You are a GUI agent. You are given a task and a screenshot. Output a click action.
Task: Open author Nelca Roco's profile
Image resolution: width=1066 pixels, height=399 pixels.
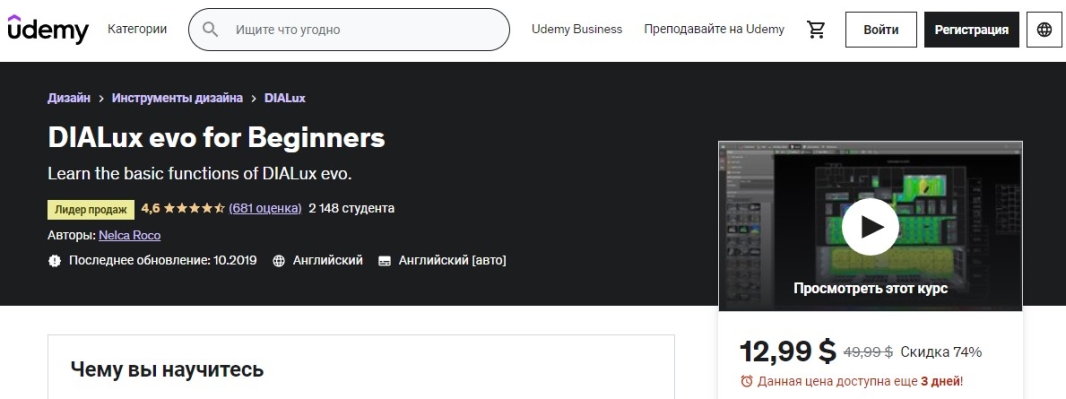coord(129,235)
